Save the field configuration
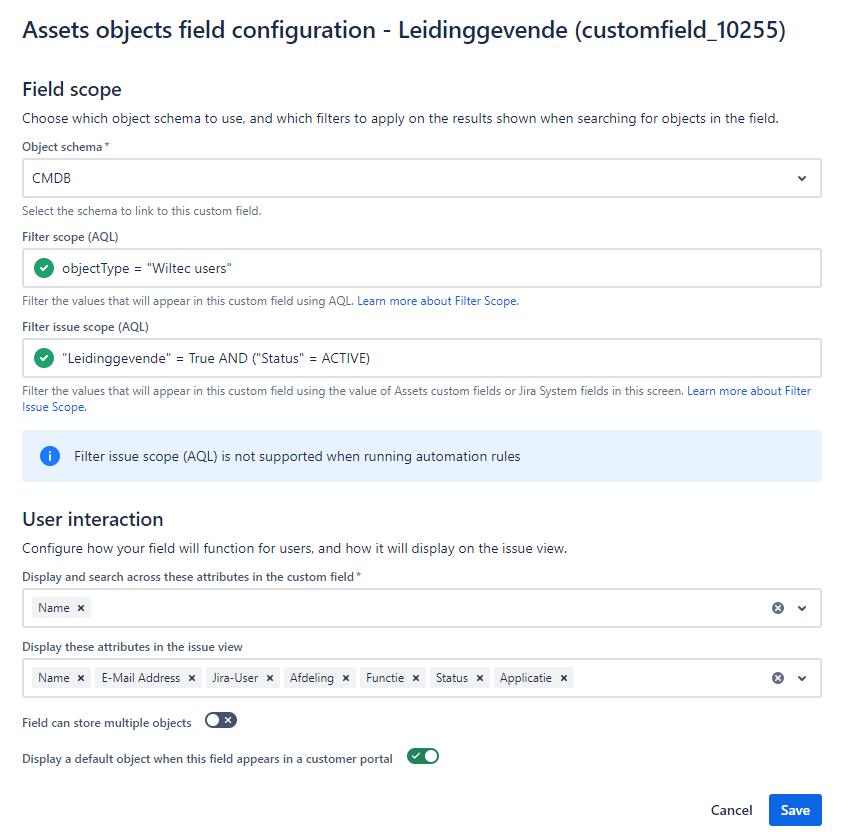This screenshot has width=851, height=836. click(794, 810)
